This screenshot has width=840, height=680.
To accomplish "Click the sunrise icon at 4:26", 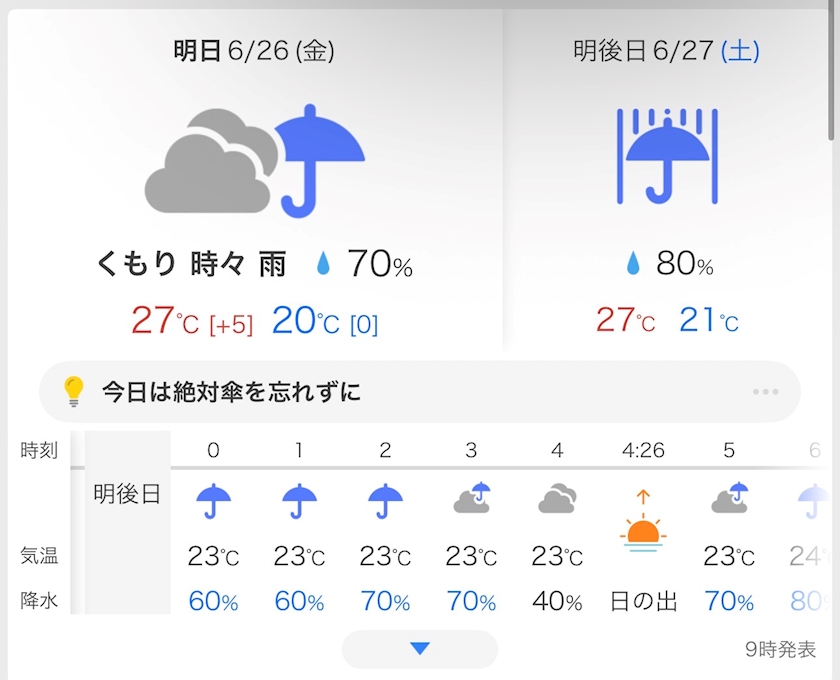I will pyautogui.click(x=643, y=521).
